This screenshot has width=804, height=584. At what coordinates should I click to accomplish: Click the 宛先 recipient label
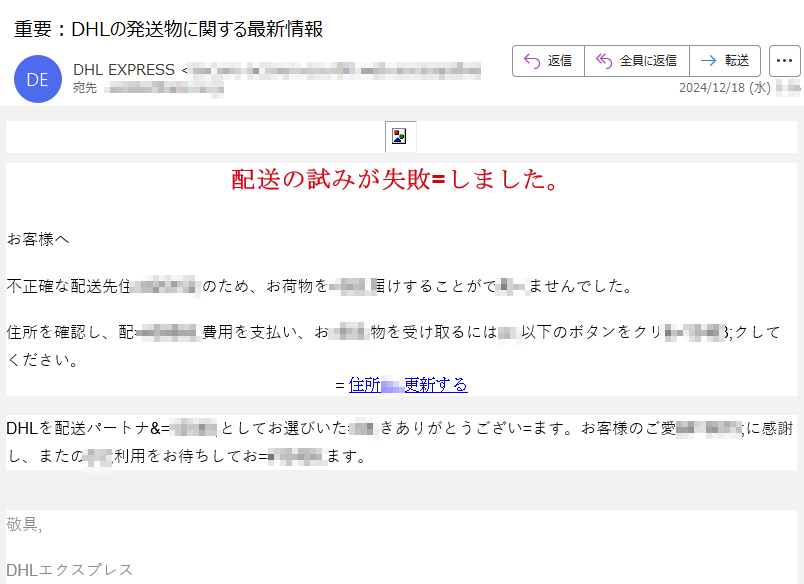pos(85,88)
